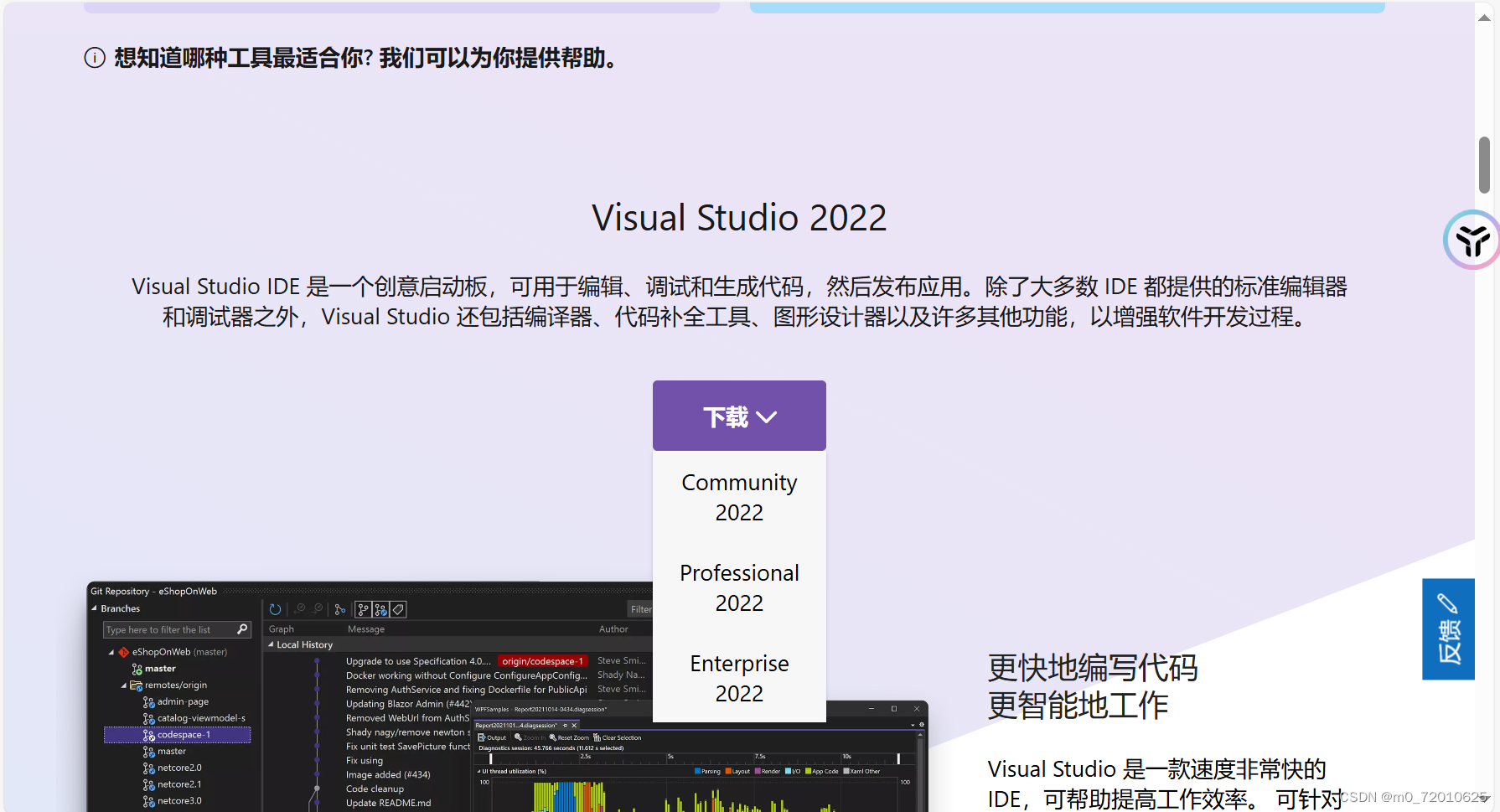Click the blue Parsing legend swatch
Screen dimensions: 1500x812
pos(697,771)
